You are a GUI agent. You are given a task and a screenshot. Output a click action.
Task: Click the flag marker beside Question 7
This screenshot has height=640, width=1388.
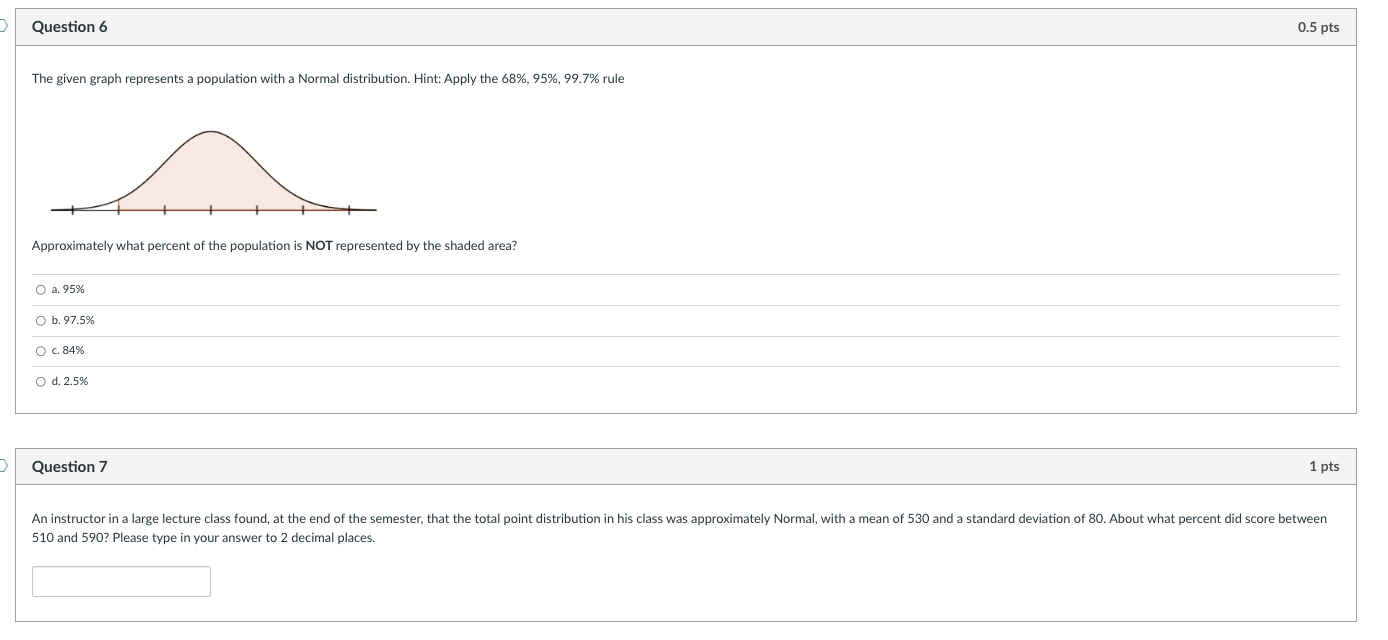3,464
